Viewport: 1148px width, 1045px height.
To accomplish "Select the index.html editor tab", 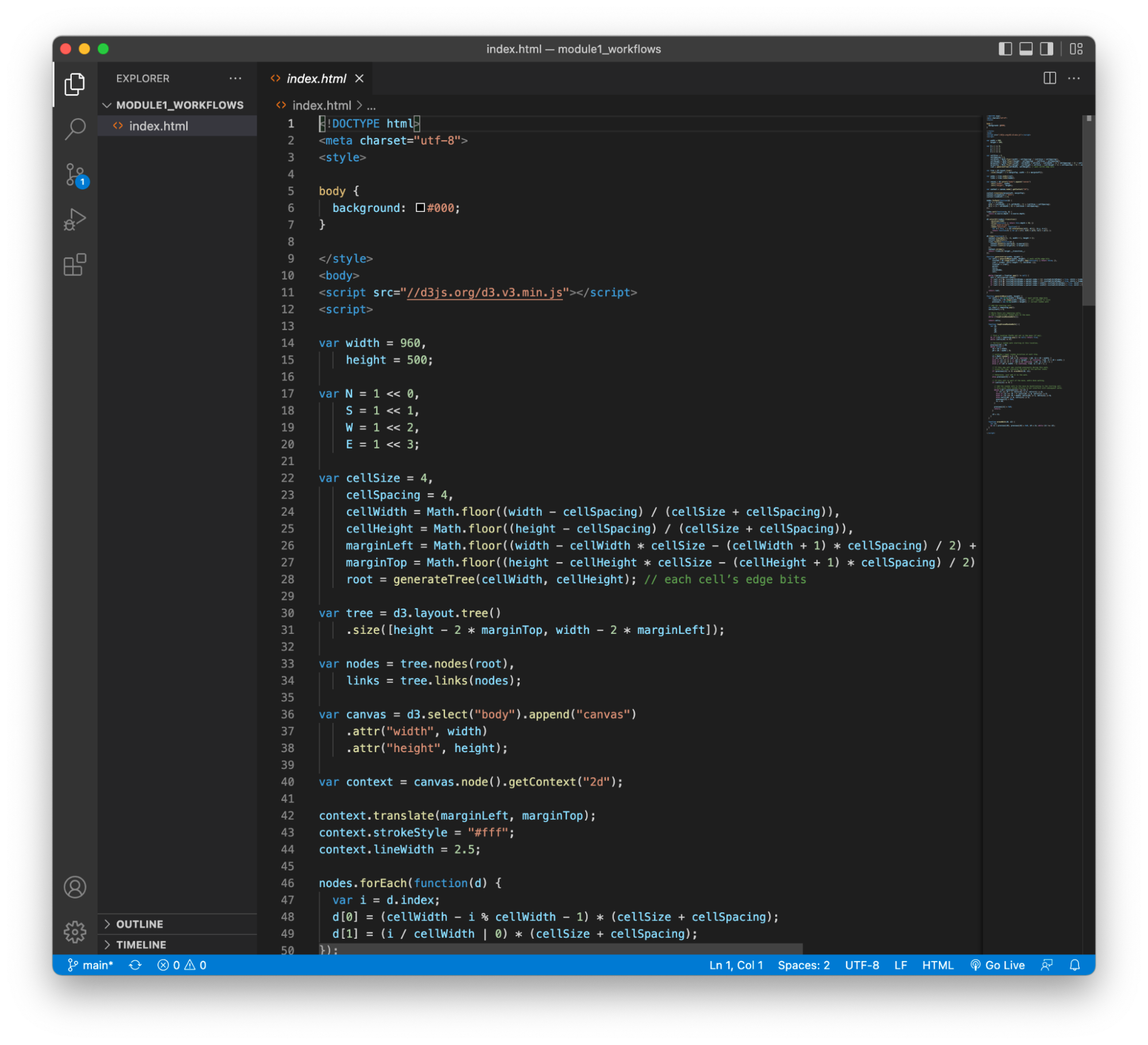I will click(316, 79).
